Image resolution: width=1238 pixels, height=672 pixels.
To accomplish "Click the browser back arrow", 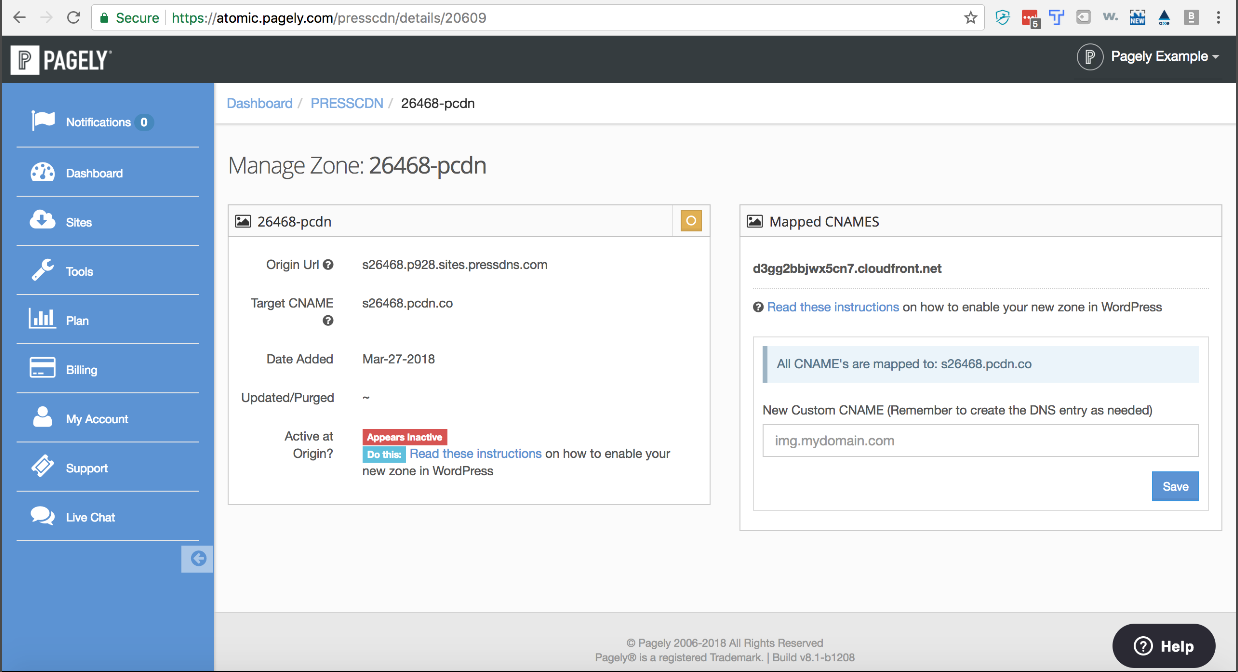I will tap(19, 17).
